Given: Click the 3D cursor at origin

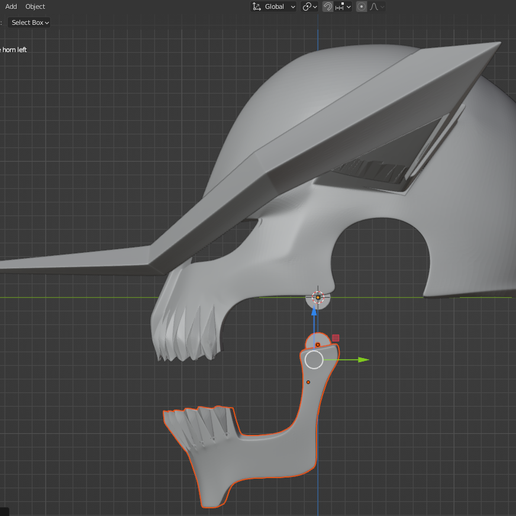Looking at the screenshot, I should point(318,297).
